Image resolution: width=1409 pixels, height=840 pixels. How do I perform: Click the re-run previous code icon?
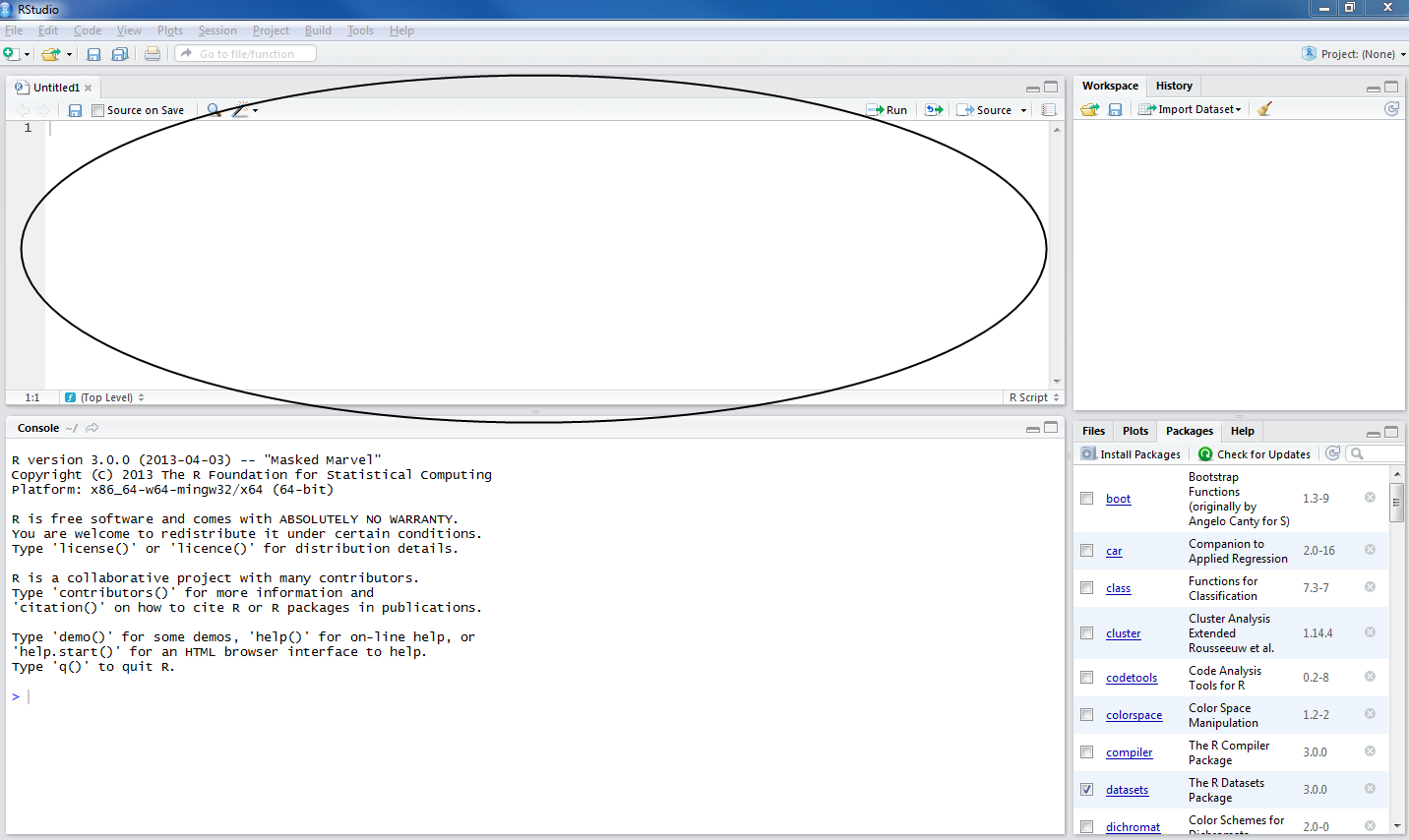(934, 110)
